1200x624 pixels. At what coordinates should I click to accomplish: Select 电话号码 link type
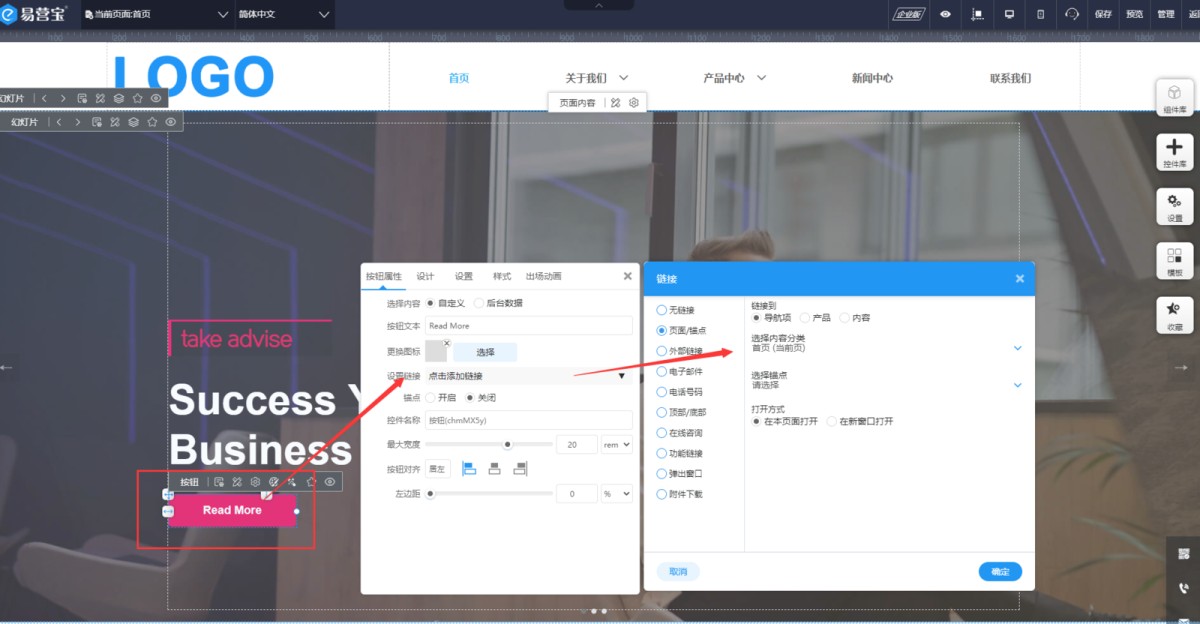[680, 392]
